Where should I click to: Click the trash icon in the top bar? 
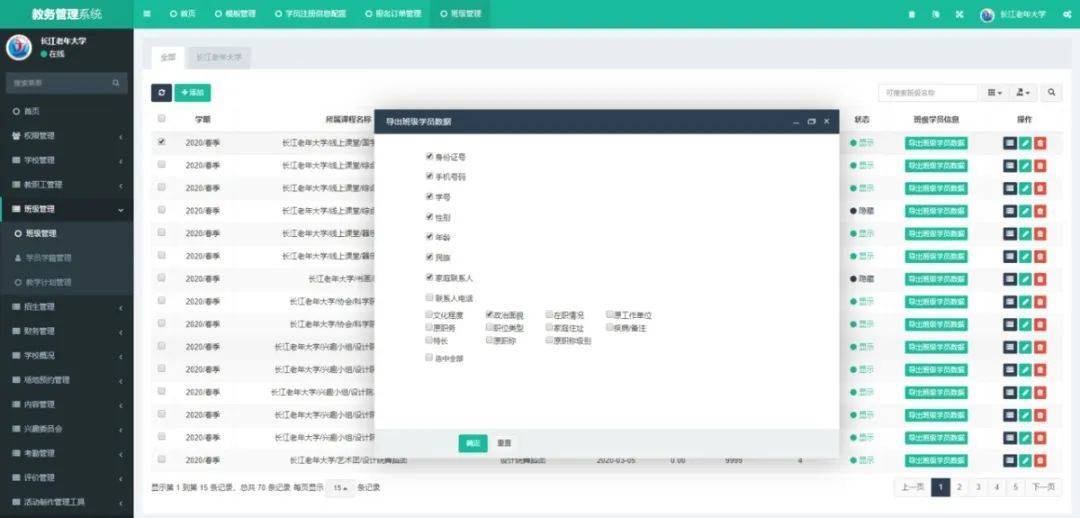(x=912, y=14)
